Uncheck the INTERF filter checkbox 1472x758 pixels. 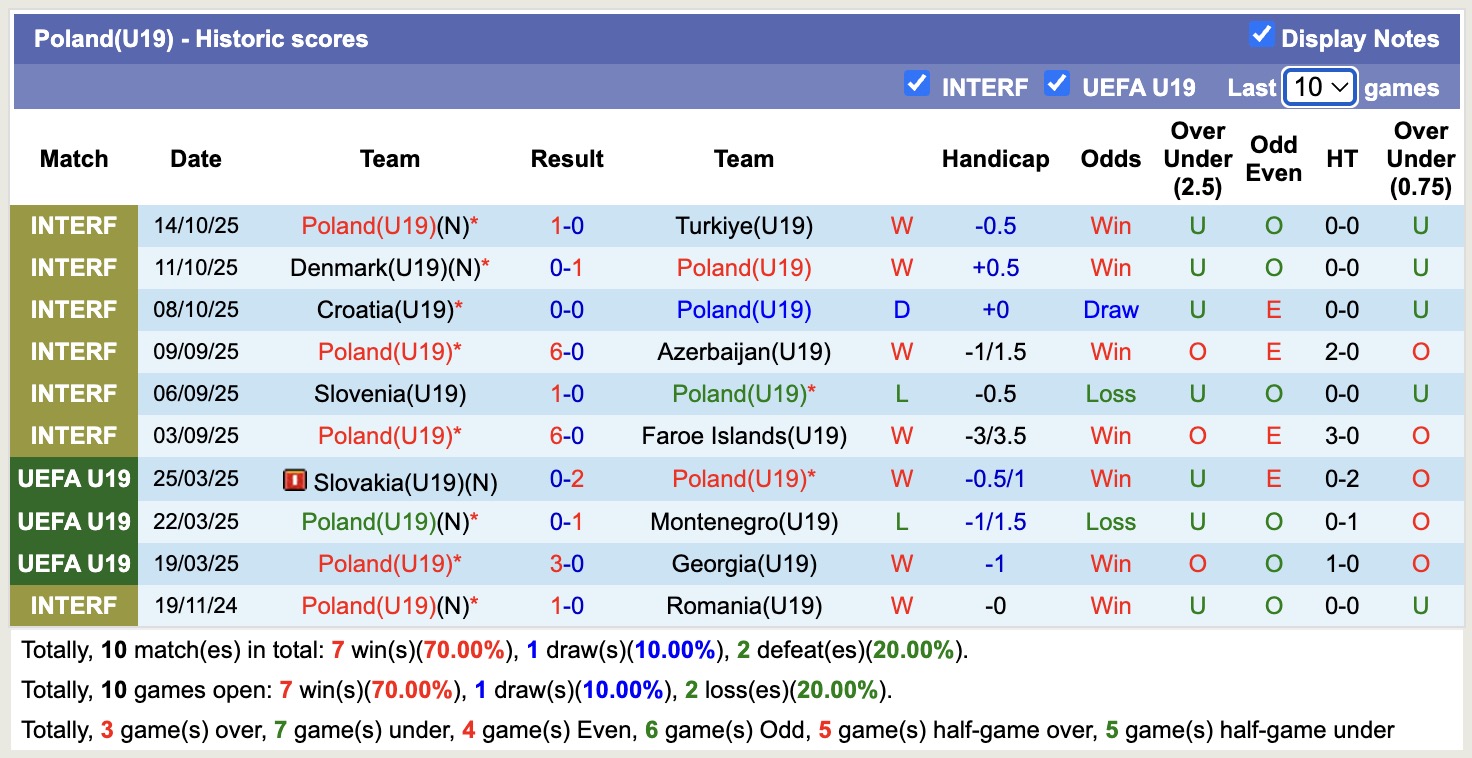pyautogui.click(x=916, y=84)
